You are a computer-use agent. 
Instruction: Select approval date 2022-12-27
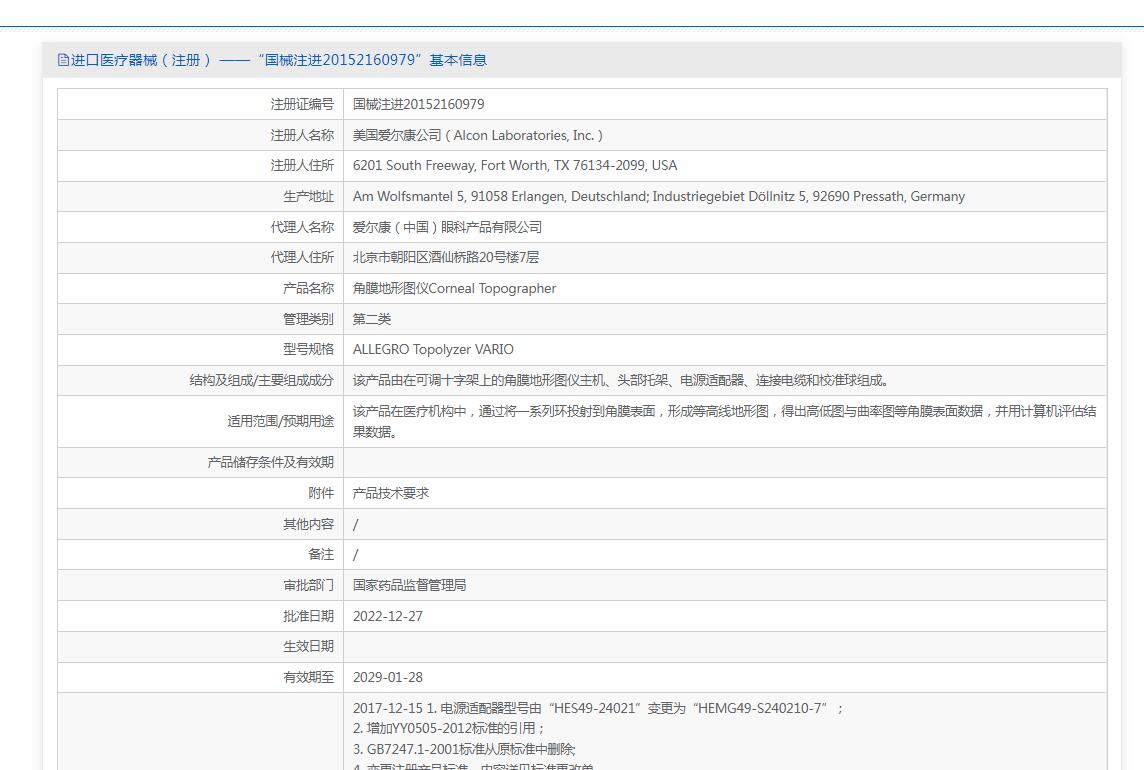pos(388,616)
